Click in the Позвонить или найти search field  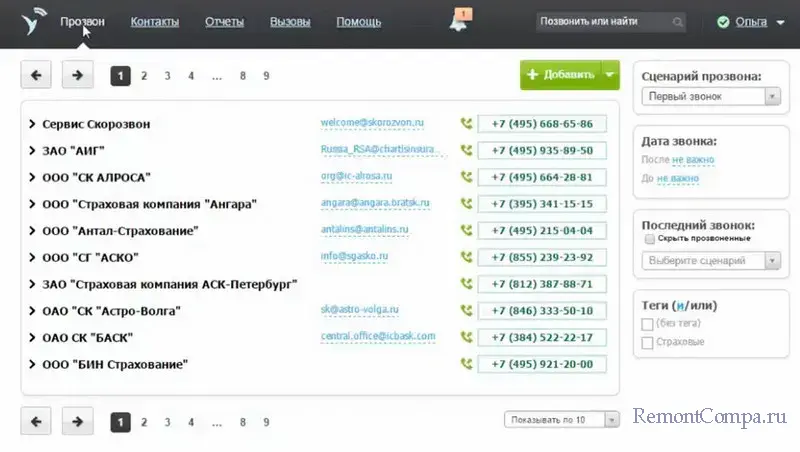coord(602,21)
